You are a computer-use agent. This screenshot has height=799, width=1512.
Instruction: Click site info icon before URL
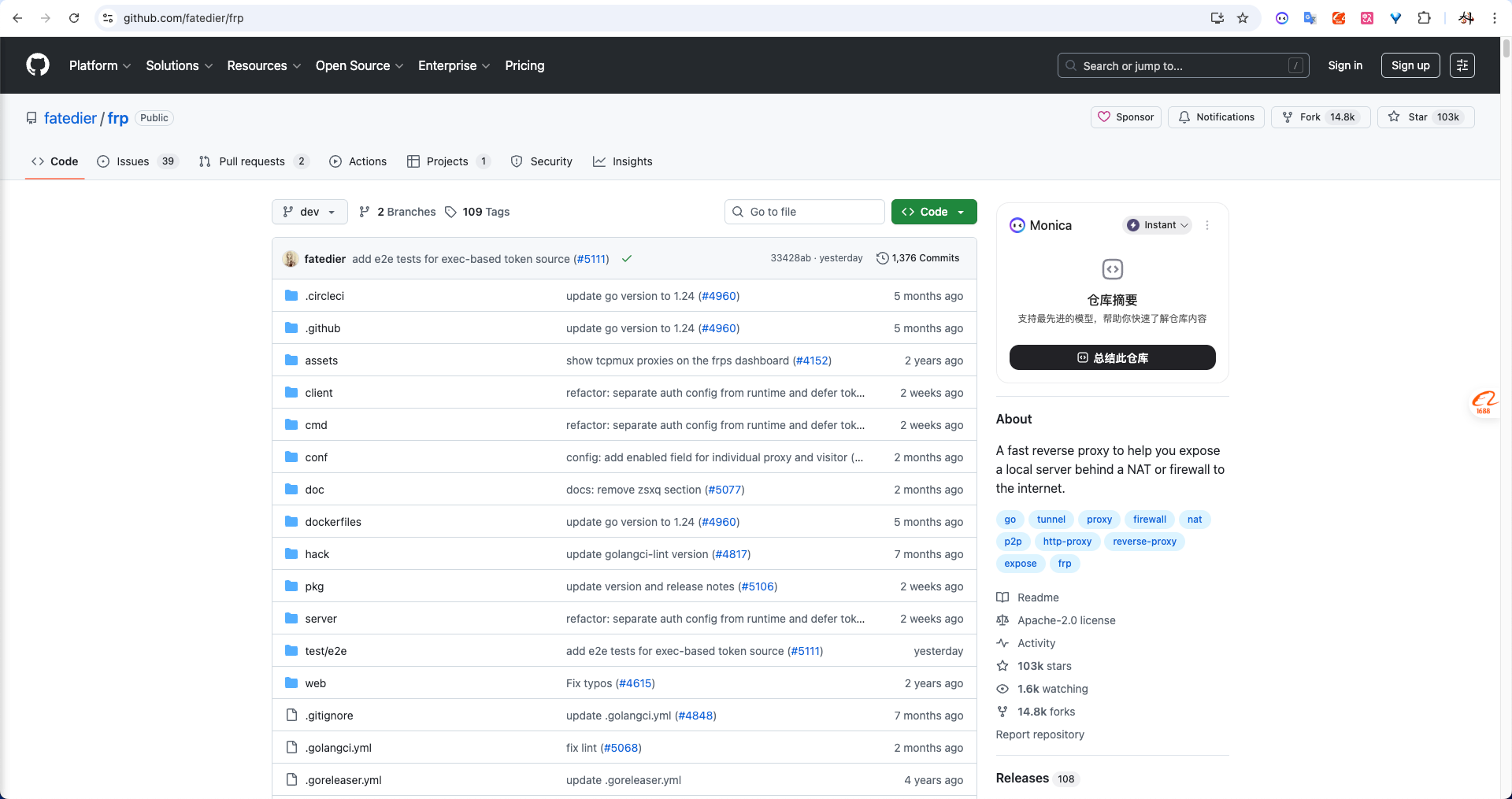coord(108,18)
